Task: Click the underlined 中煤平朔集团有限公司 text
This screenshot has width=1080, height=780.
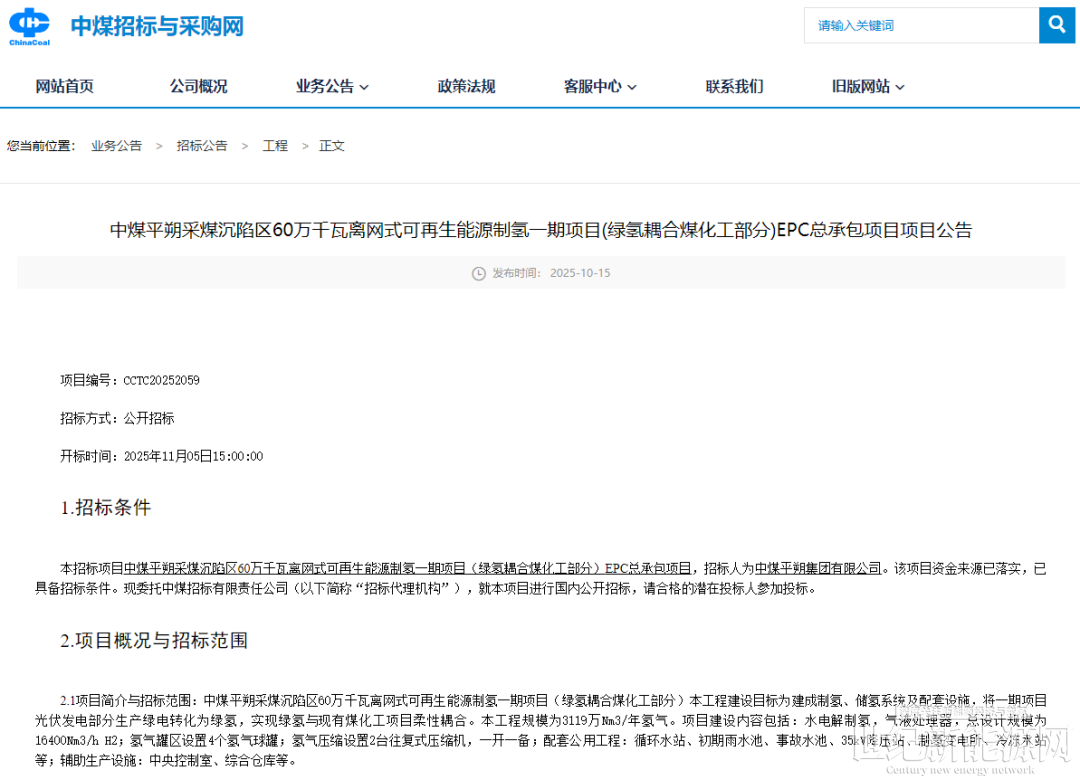Action: point(818,568)
